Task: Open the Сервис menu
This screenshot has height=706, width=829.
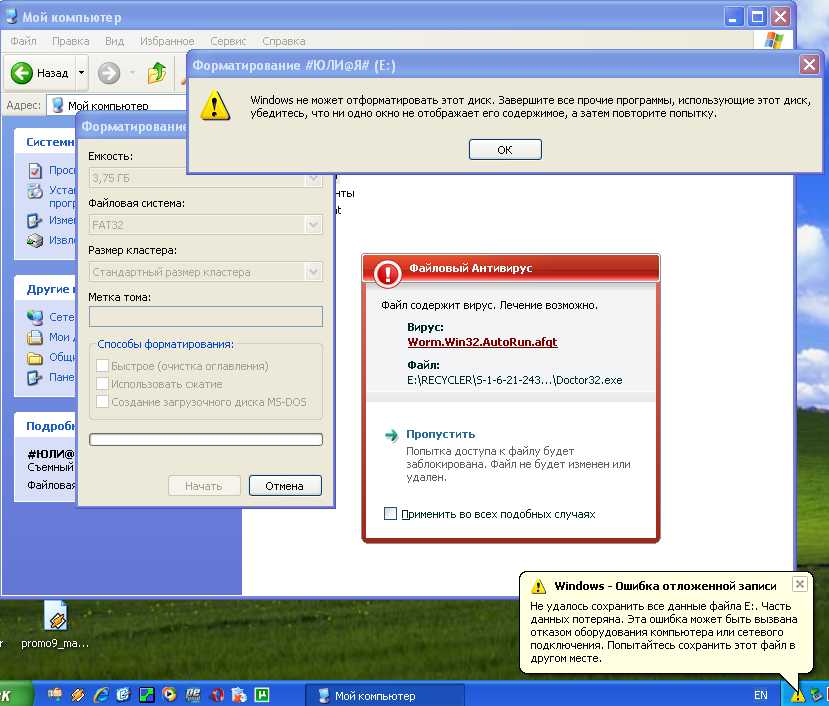Action: point(228,41)
